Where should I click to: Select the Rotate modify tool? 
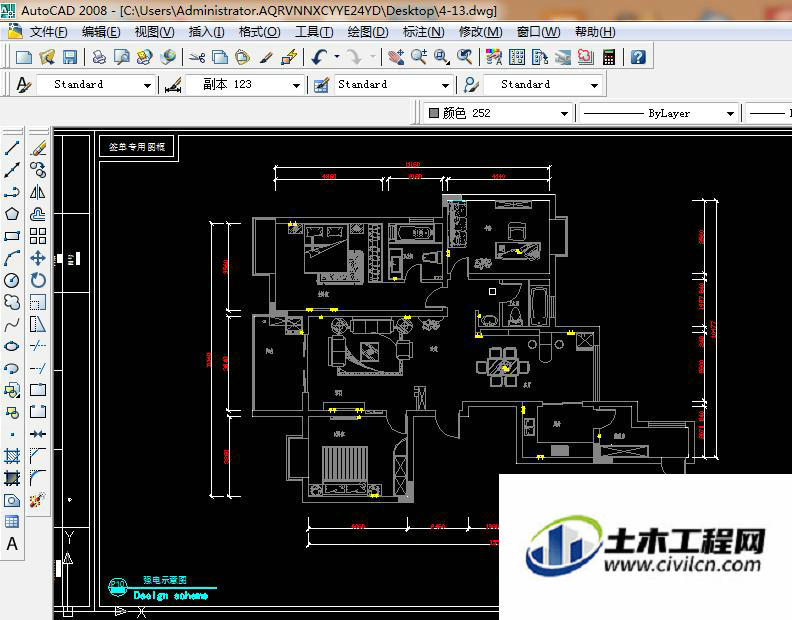[x=38, y=280]
